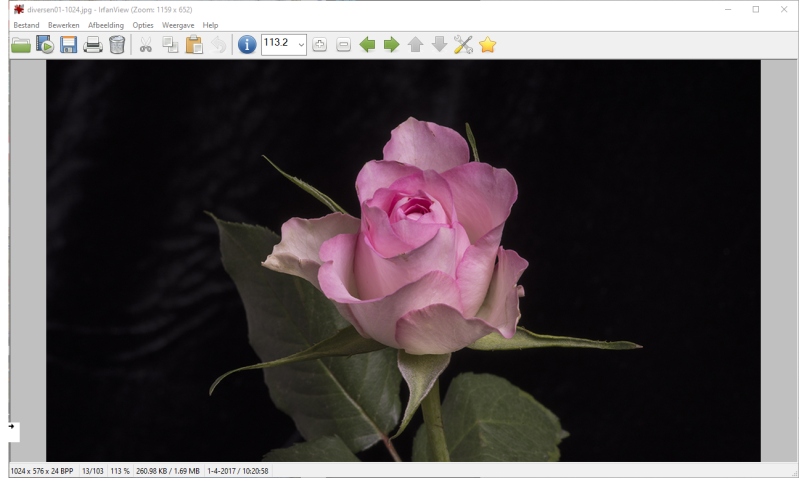
Task: Expand the zoom percentage dropdown arrow
Action: pyautogui.click(x=300, y=45)
